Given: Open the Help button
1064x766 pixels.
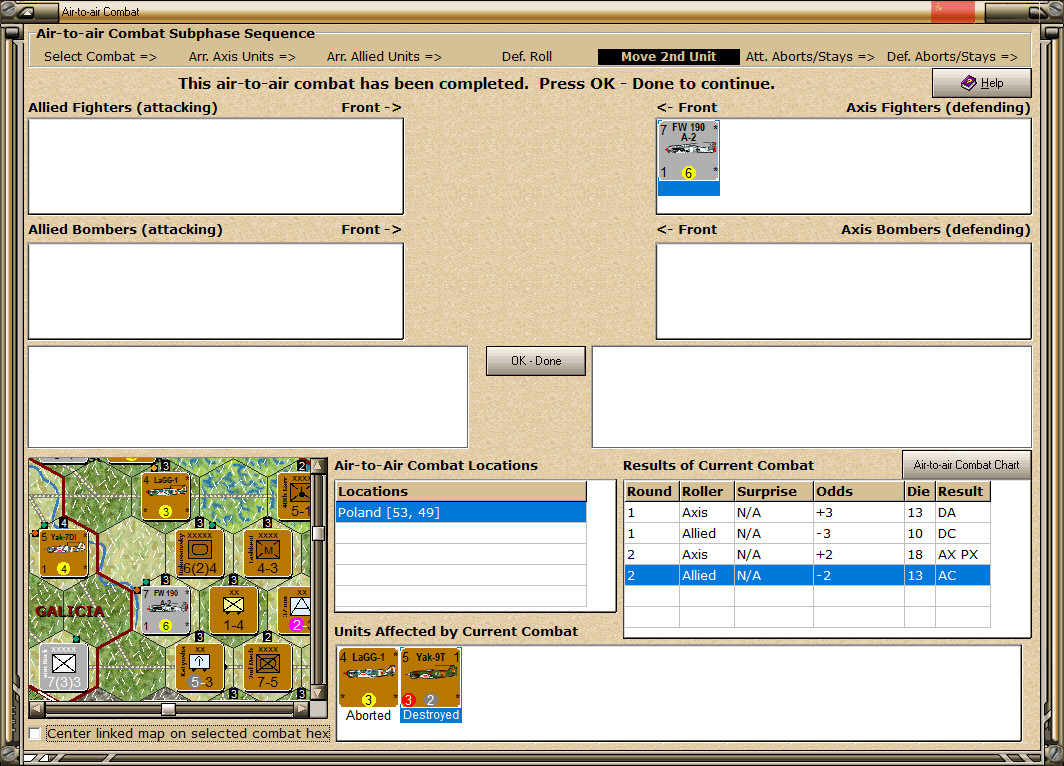Looking at the screenshot, I should click(x=982, y=83).
